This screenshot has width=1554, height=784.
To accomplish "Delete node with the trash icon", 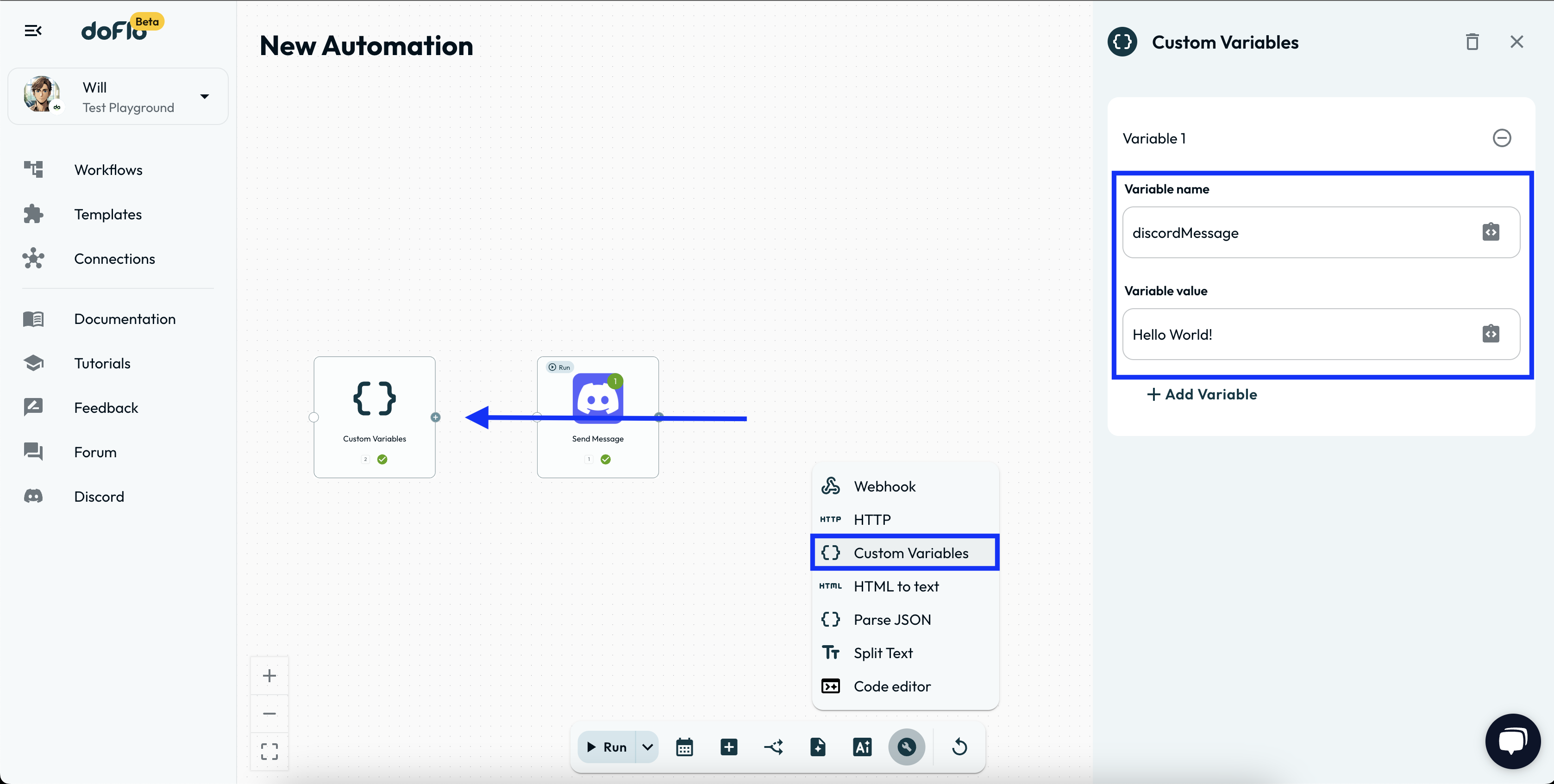I will click(1472, 42).
